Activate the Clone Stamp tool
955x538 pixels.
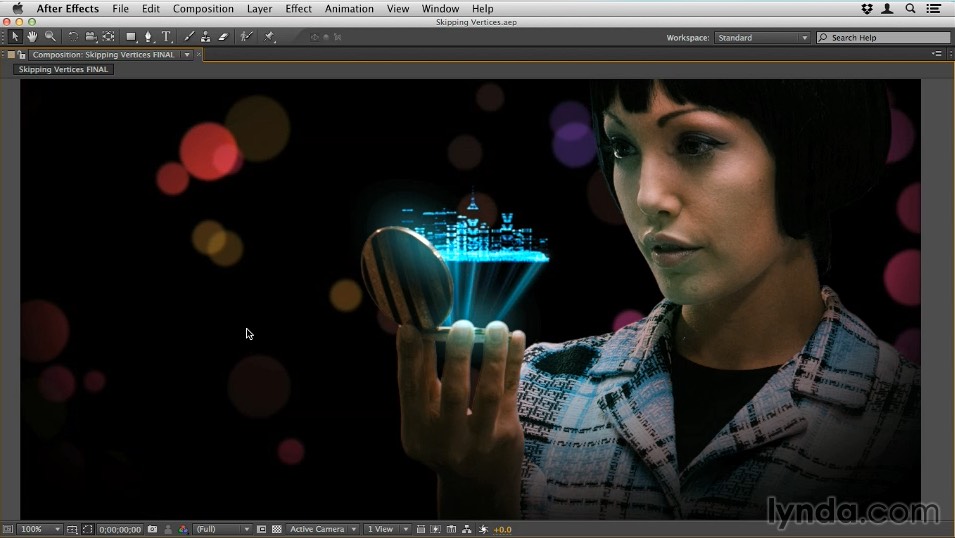[x=205, y=37]
